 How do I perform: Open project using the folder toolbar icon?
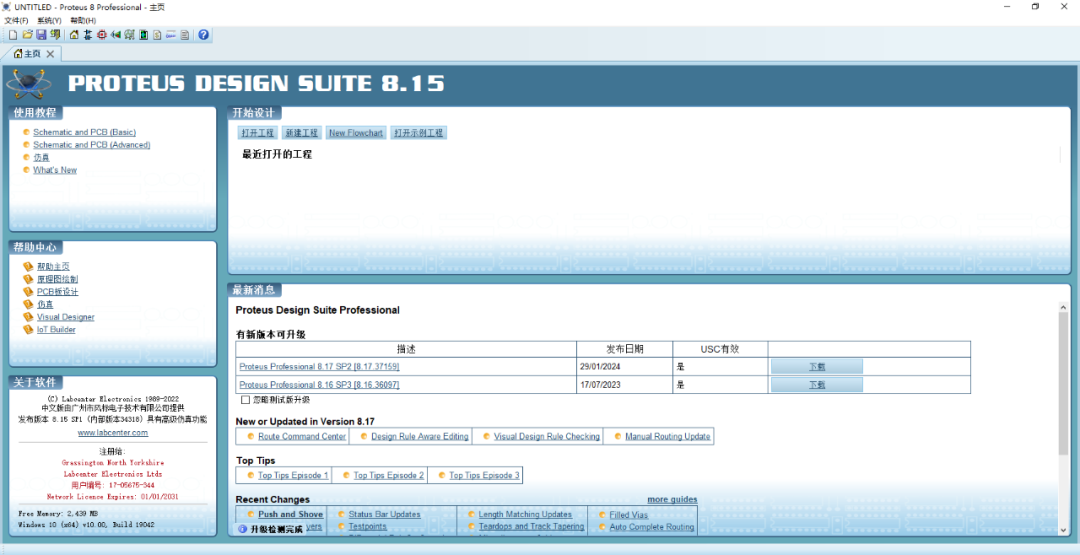pyautogui.click(x=28, y=34)
